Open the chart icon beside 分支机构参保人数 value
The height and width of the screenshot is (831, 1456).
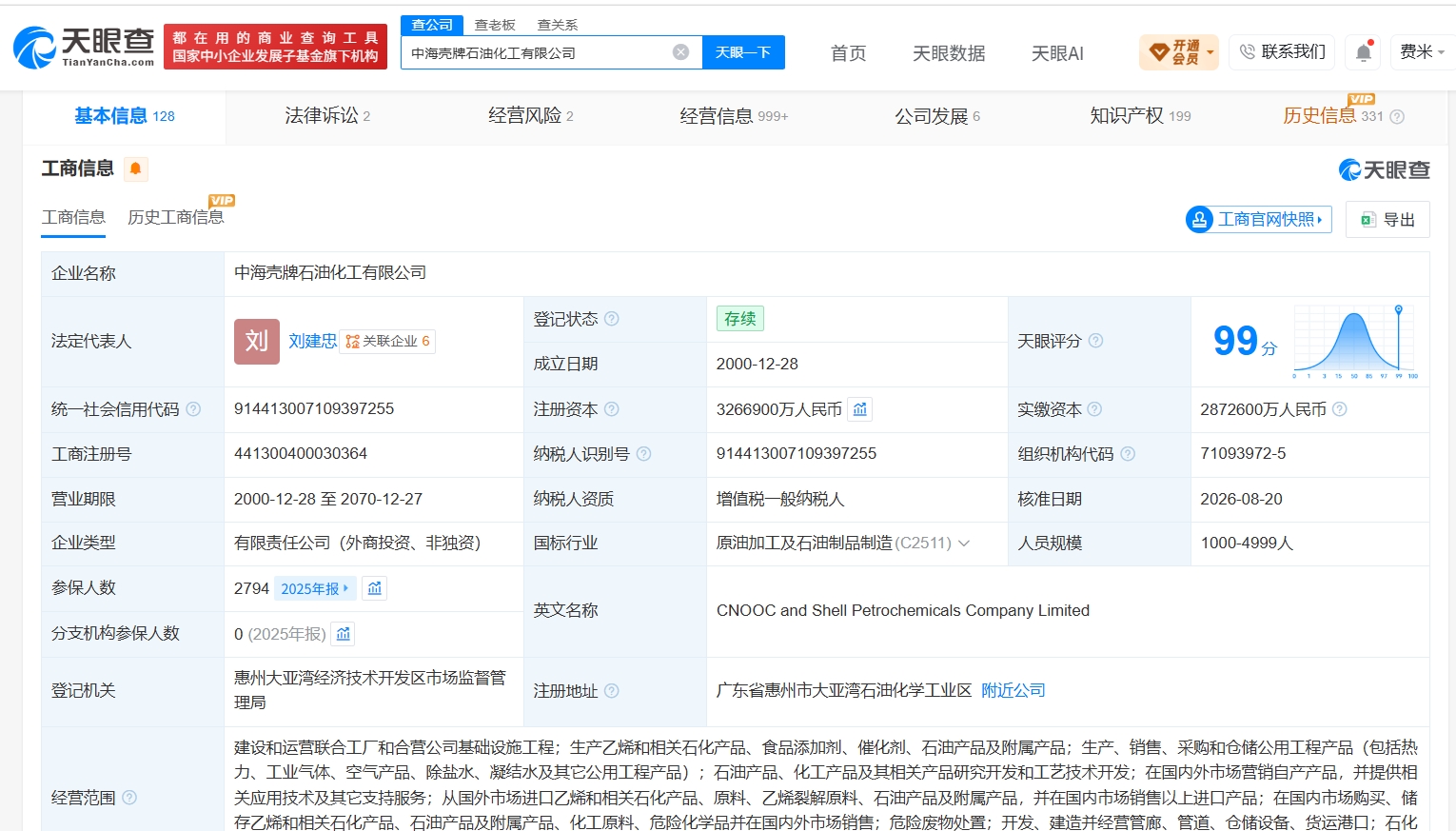pyautogui.click(x=344, y=634)
